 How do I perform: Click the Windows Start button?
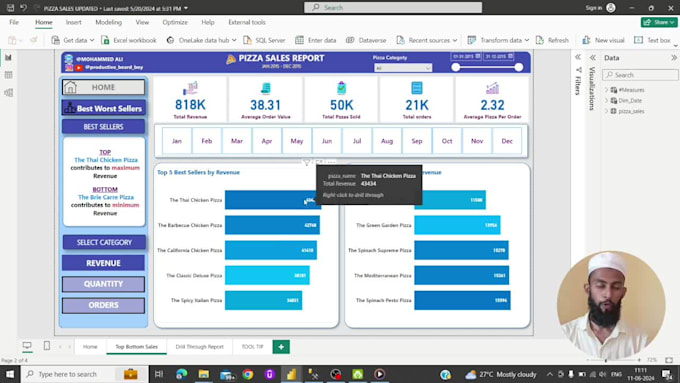pyautogui.click(x=10, y=374)
